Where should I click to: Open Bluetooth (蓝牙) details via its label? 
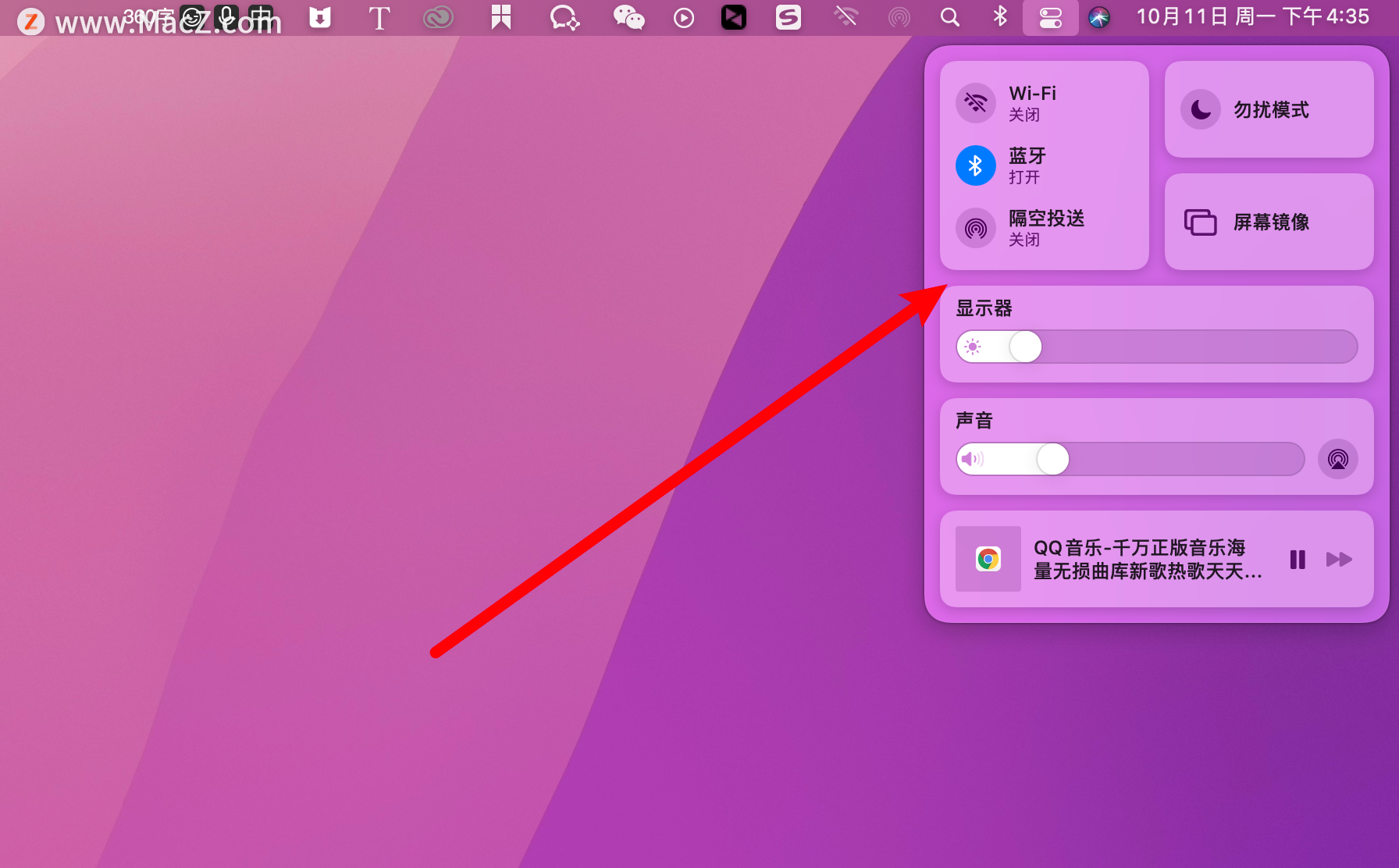tap(1027, 155)
